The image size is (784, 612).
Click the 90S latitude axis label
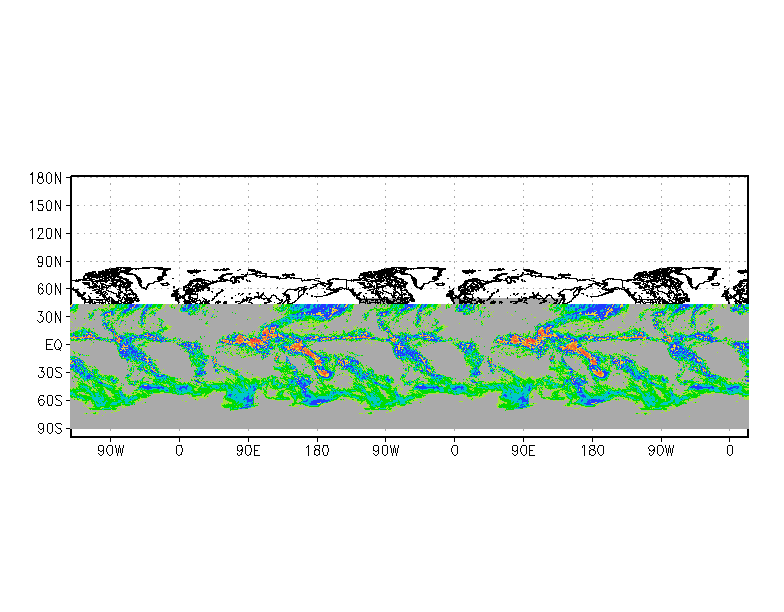pyautogui.click(x=49, y=429)
